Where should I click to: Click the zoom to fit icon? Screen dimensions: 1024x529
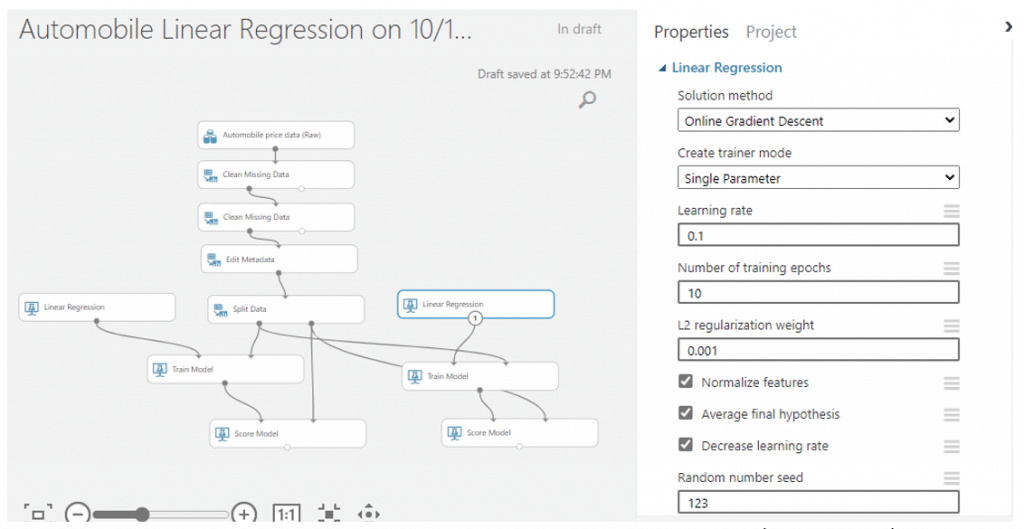(x=329, y=513)
